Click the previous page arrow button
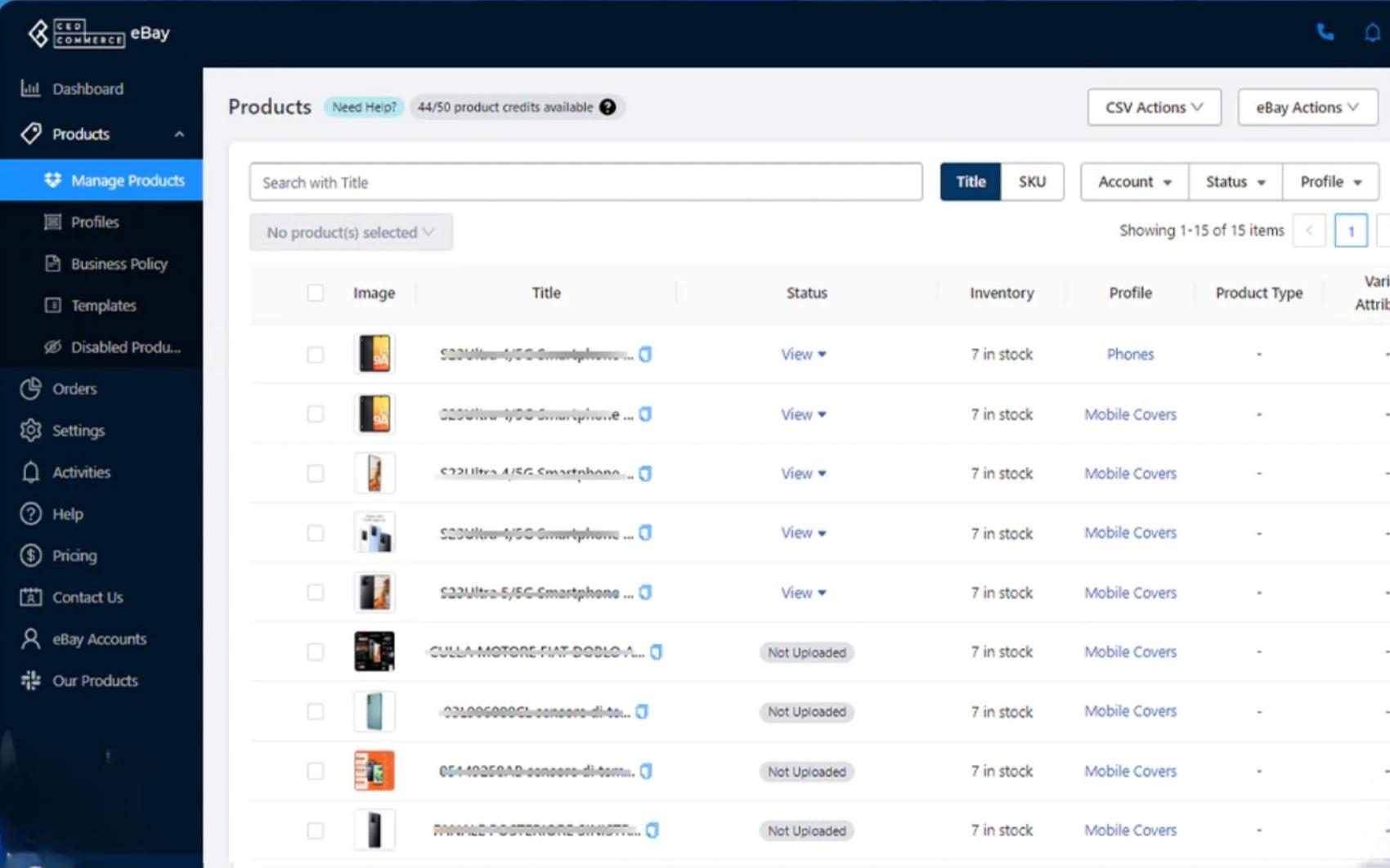Image resolution: width=1390 pixels, height=868 pixels. coord(1309,230)
